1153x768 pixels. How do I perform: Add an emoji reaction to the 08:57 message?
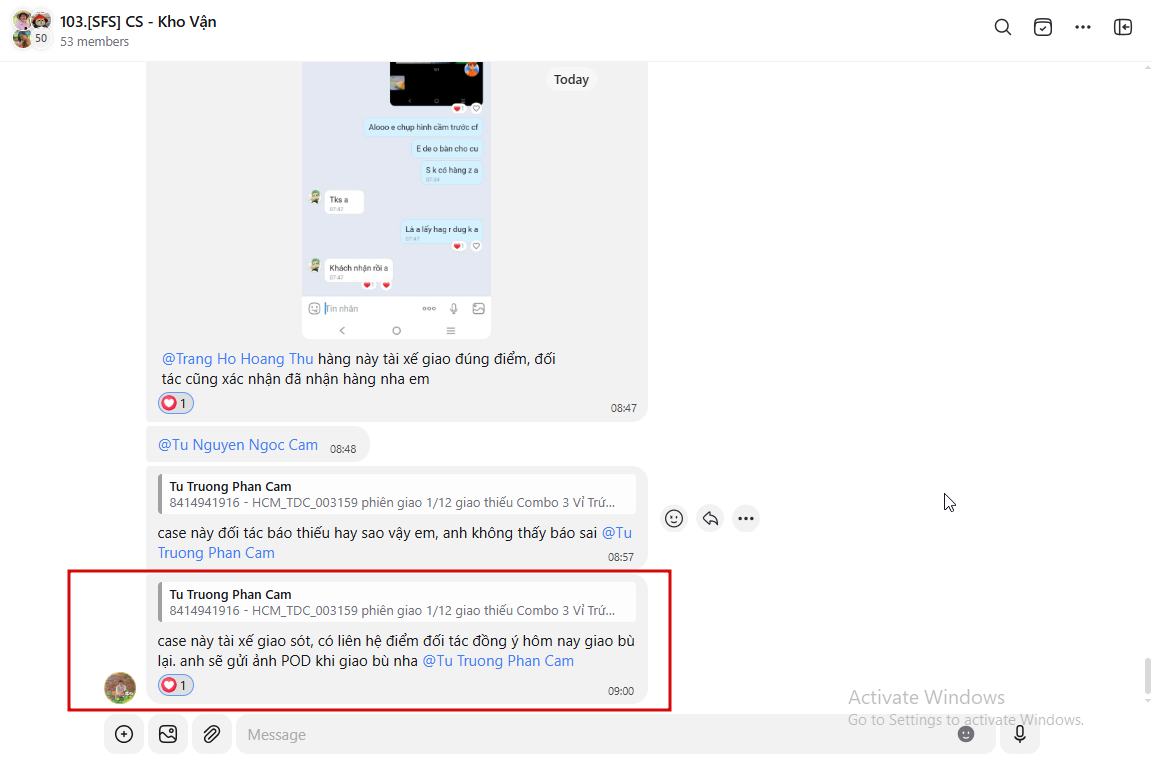click(x=674, y=519)
